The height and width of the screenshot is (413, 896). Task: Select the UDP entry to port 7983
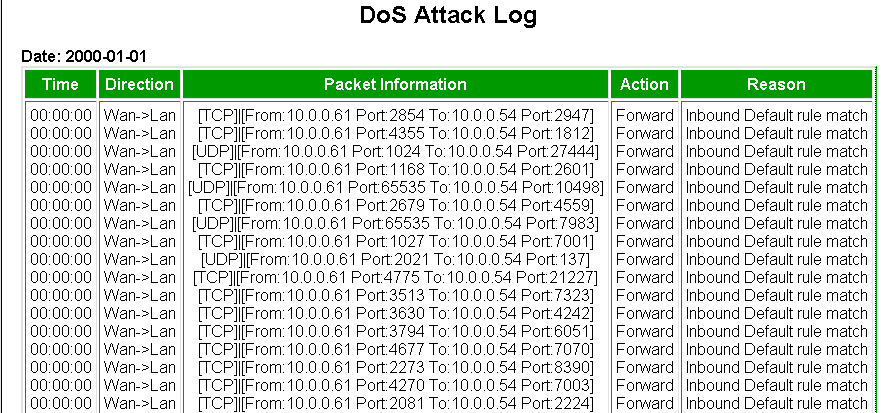395,223
